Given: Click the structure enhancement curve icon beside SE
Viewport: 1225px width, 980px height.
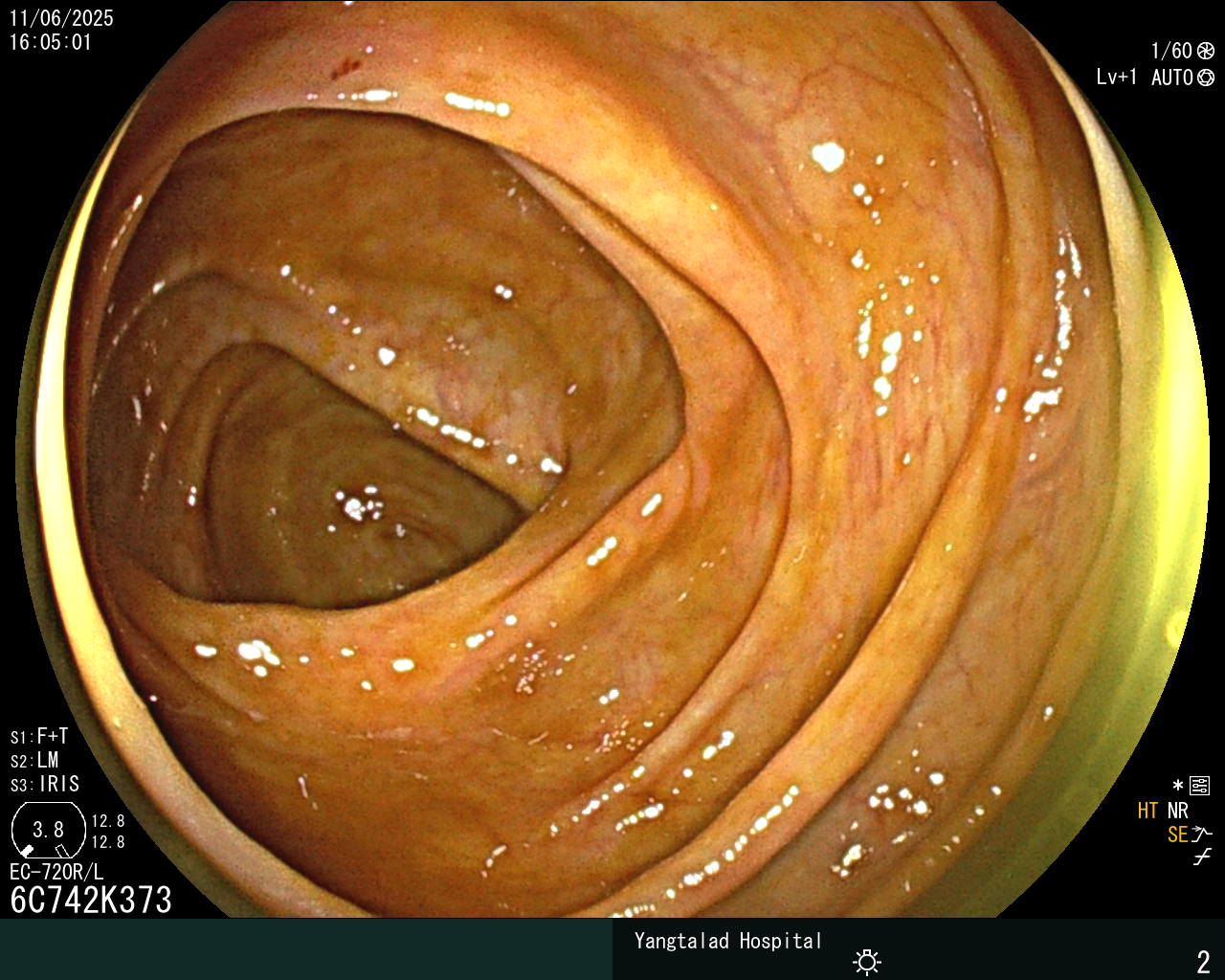Looking at the screenshot, I should click(x=1202, y=835).
